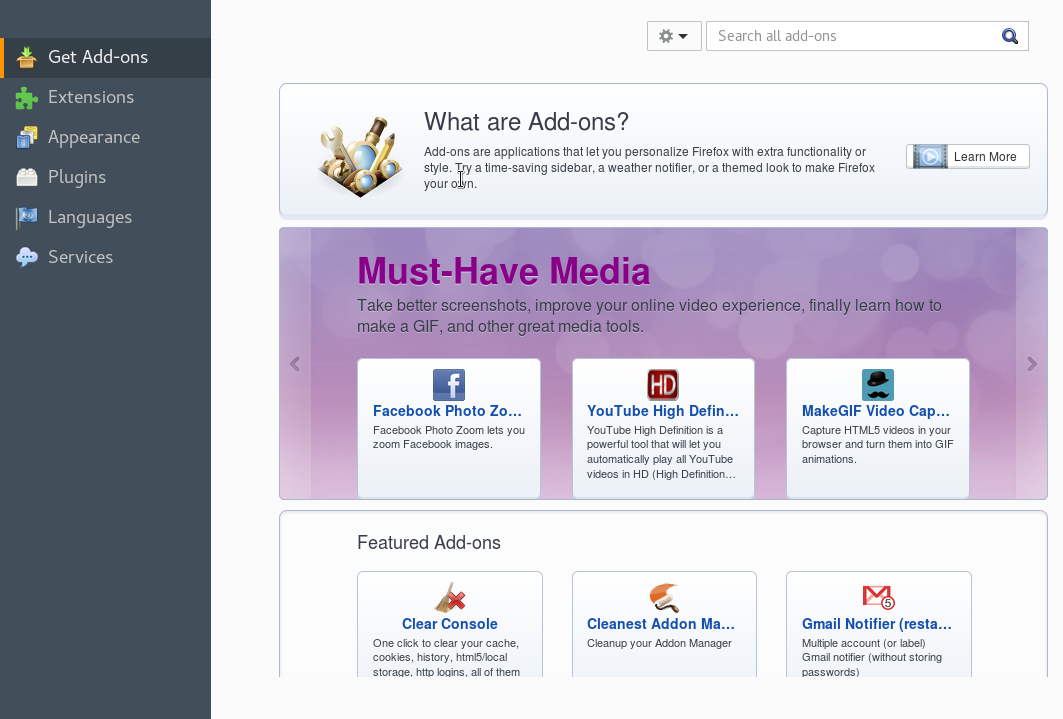Open the Appearance category
1063x719 pixels.
(x=93, y=137)
